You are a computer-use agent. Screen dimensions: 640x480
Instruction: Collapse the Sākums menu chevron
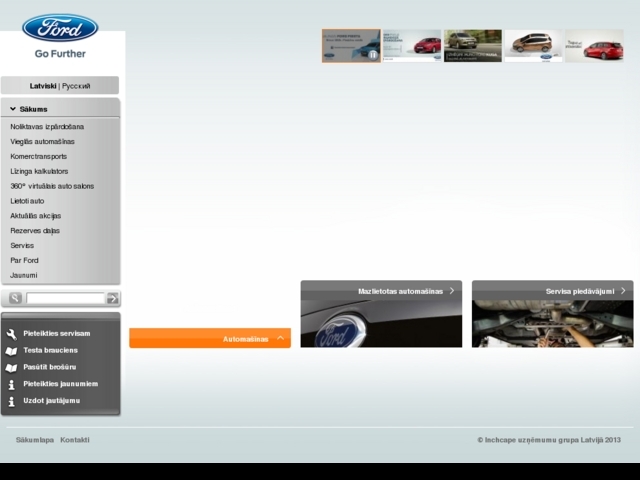point(13,109)
